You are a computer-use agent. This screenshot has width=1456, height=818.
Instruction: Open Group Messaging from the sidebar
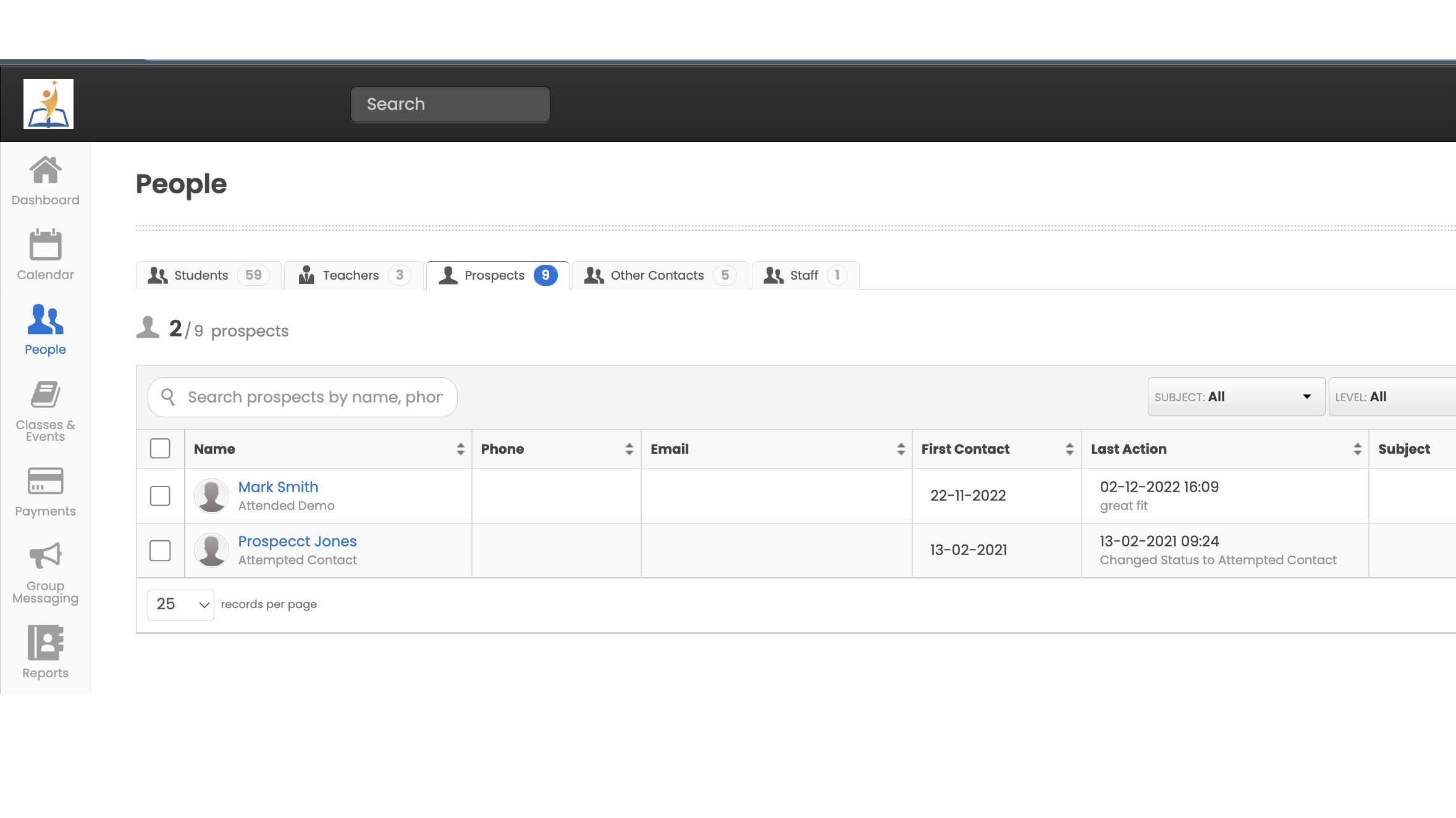tap(45, 571)
